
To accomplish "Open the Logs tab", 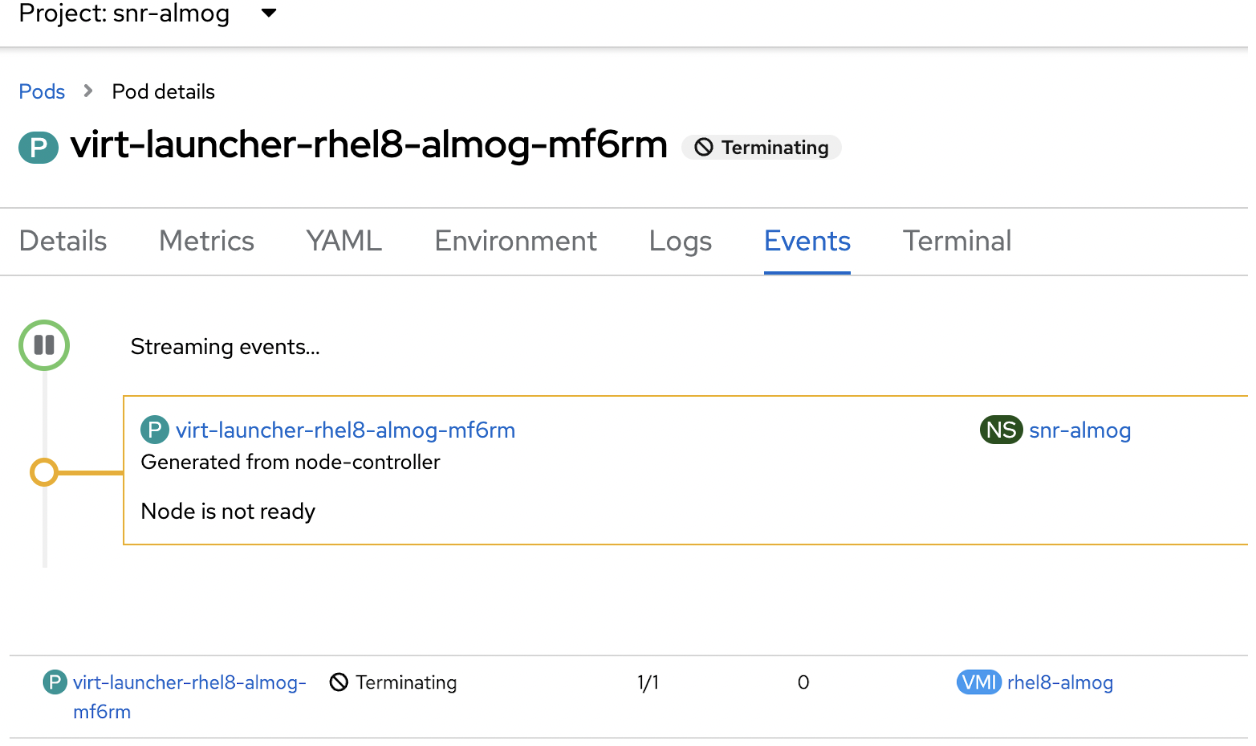I will pyautogui.click(x=680, y=241).
